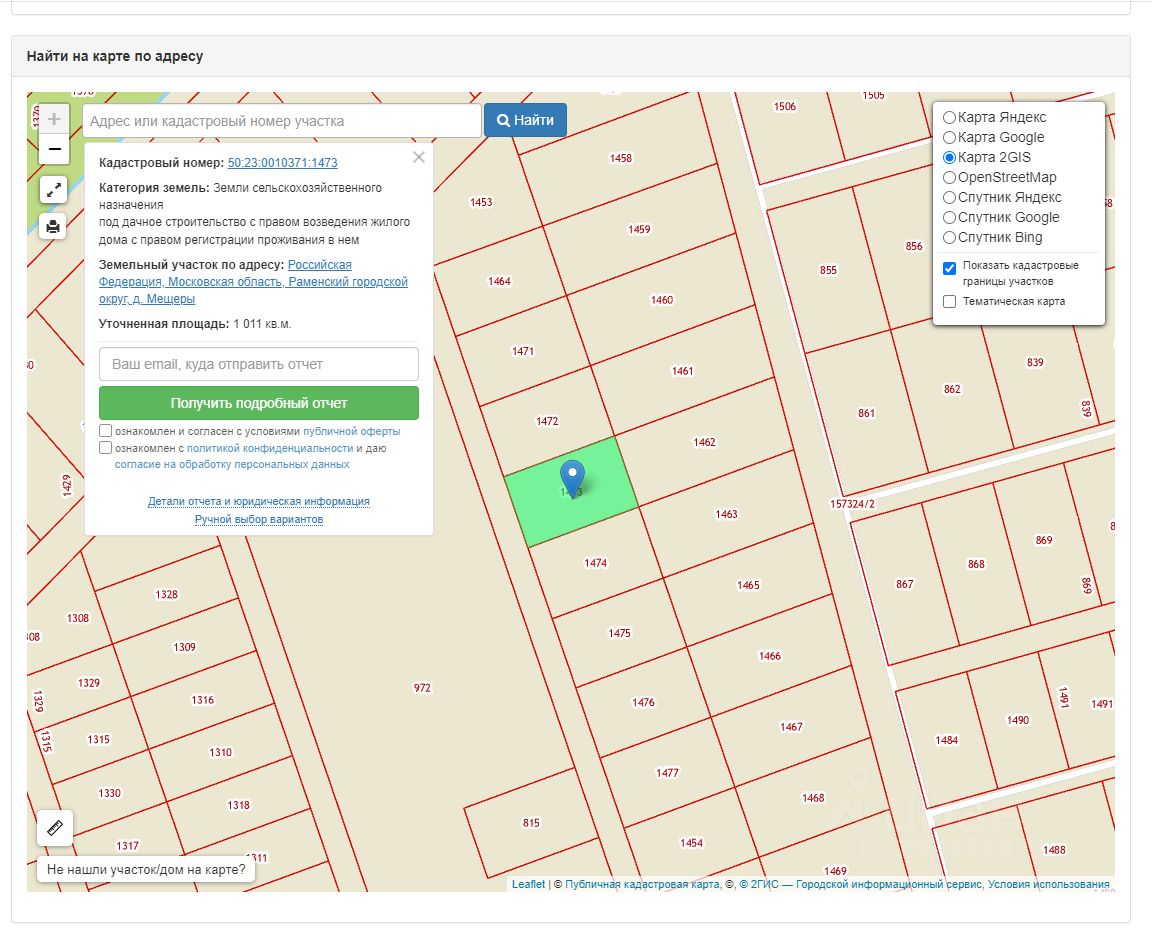Zoom out the map with minus button

54,149
